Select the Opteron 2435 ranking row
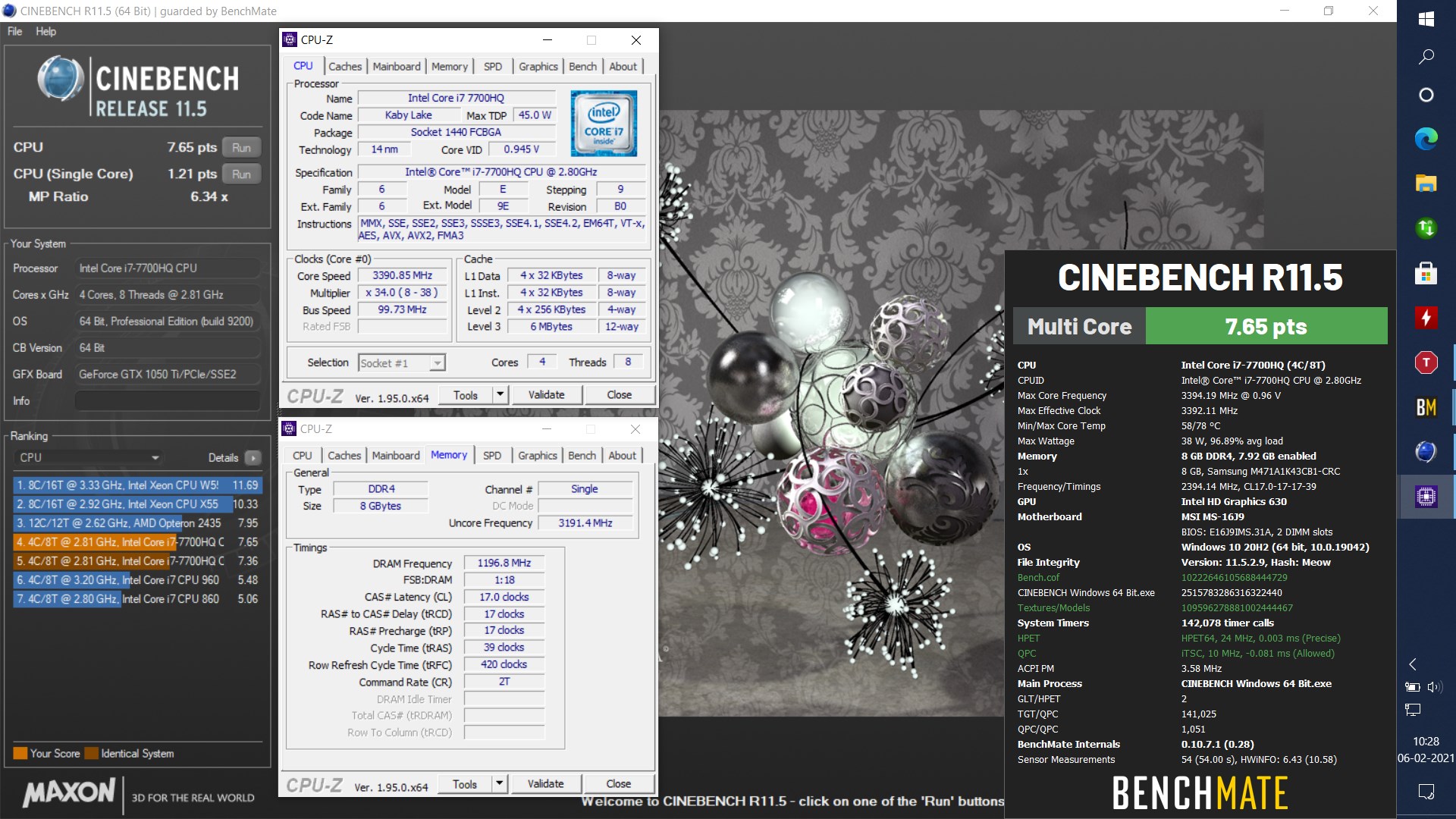Viewport: 1456px width, 819px height. [137, 522]
